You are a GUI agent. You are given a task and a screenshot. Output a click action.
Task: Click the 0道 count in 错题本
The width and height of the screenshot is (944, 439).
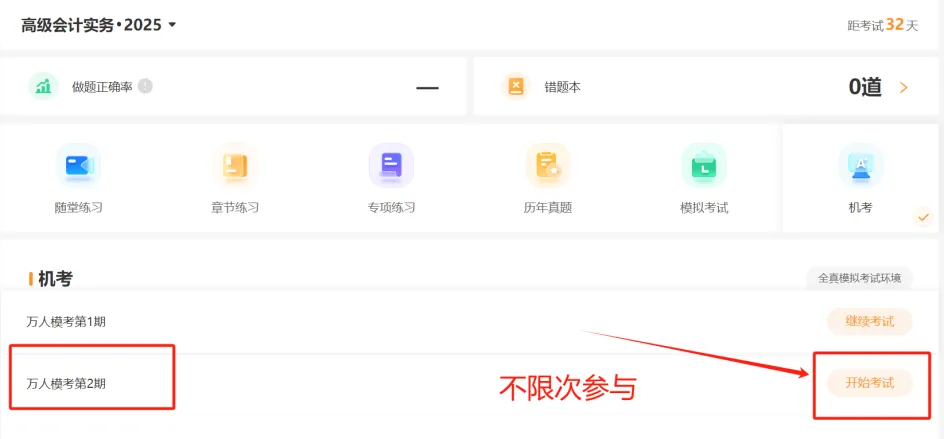pos(865,87)
